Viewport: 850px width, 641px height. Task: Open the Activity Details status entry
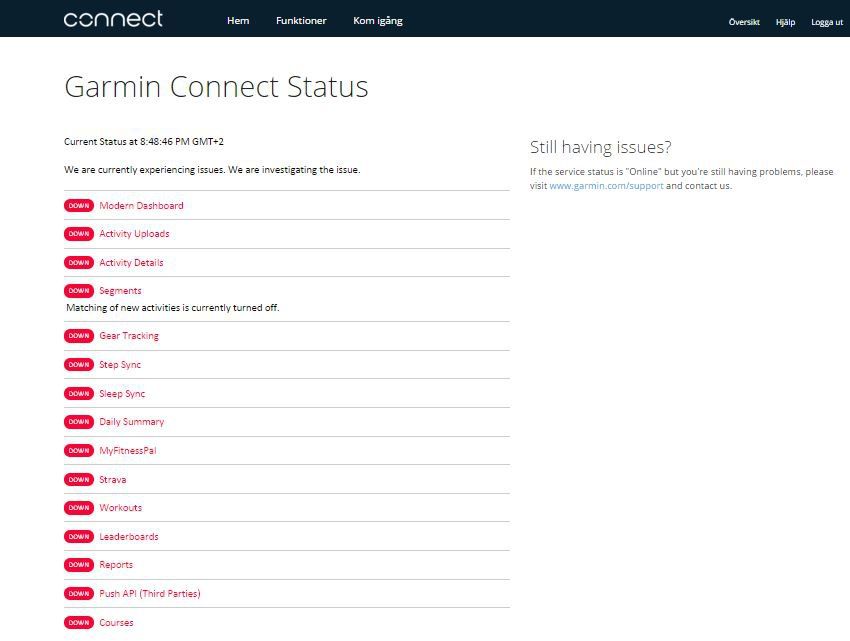[x=131, y=263]
